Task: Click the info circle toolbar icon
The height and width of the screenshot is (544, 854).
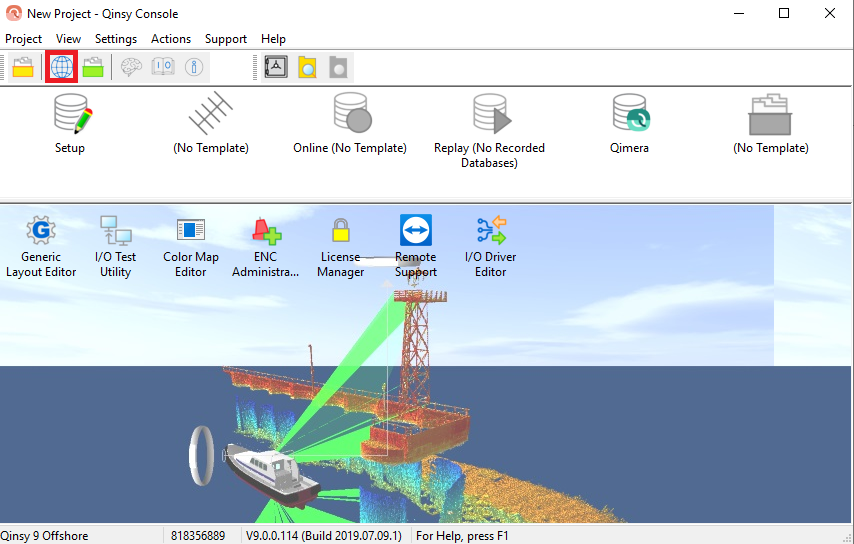Action: pos(194,67)
